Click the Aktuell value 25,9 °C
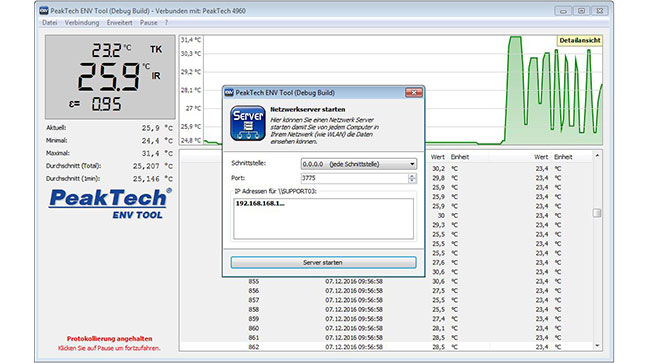650x363 pixels. (157, 128)
